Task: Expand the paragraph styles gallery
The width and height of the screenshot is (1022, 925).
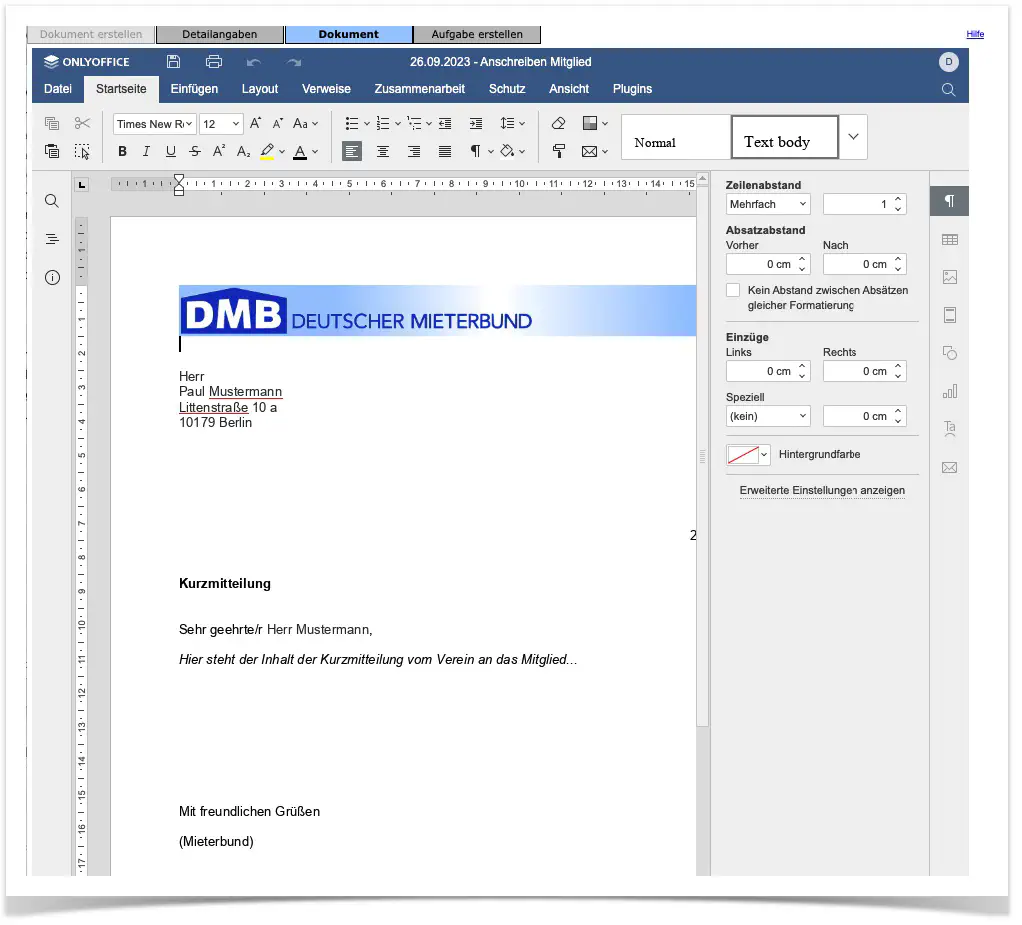Action: pyautogui.click(x=853, y=137)
